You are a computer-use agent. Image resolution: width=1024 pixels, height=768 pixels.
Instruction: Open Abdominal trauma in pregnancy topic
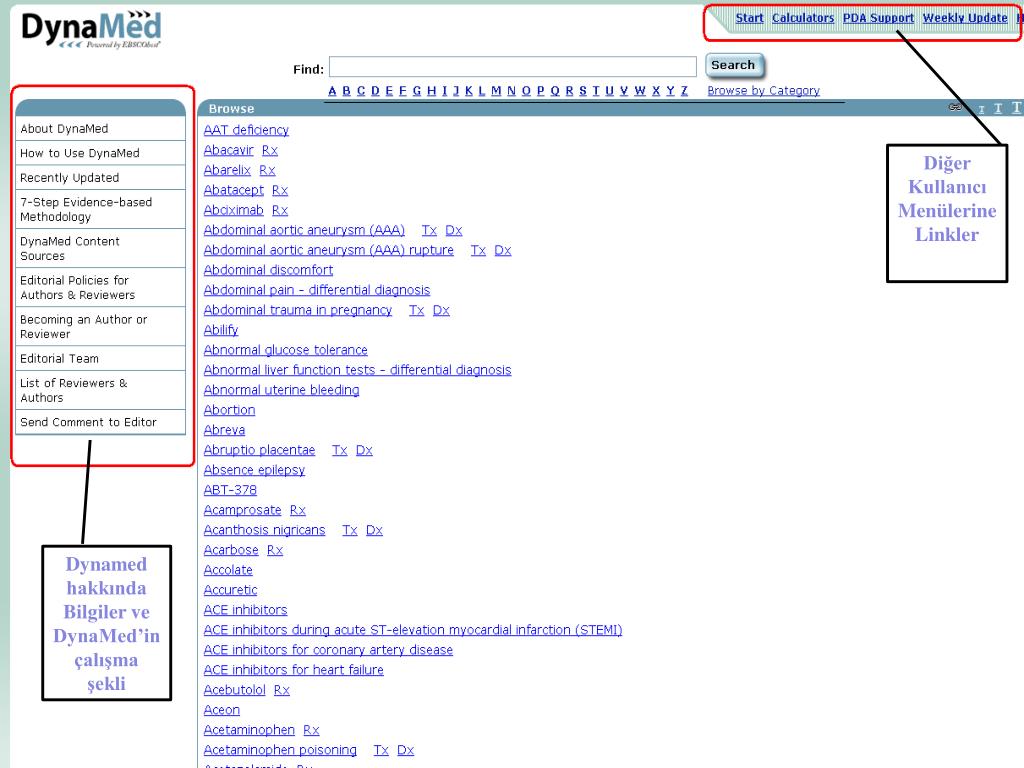pos(298,310)
